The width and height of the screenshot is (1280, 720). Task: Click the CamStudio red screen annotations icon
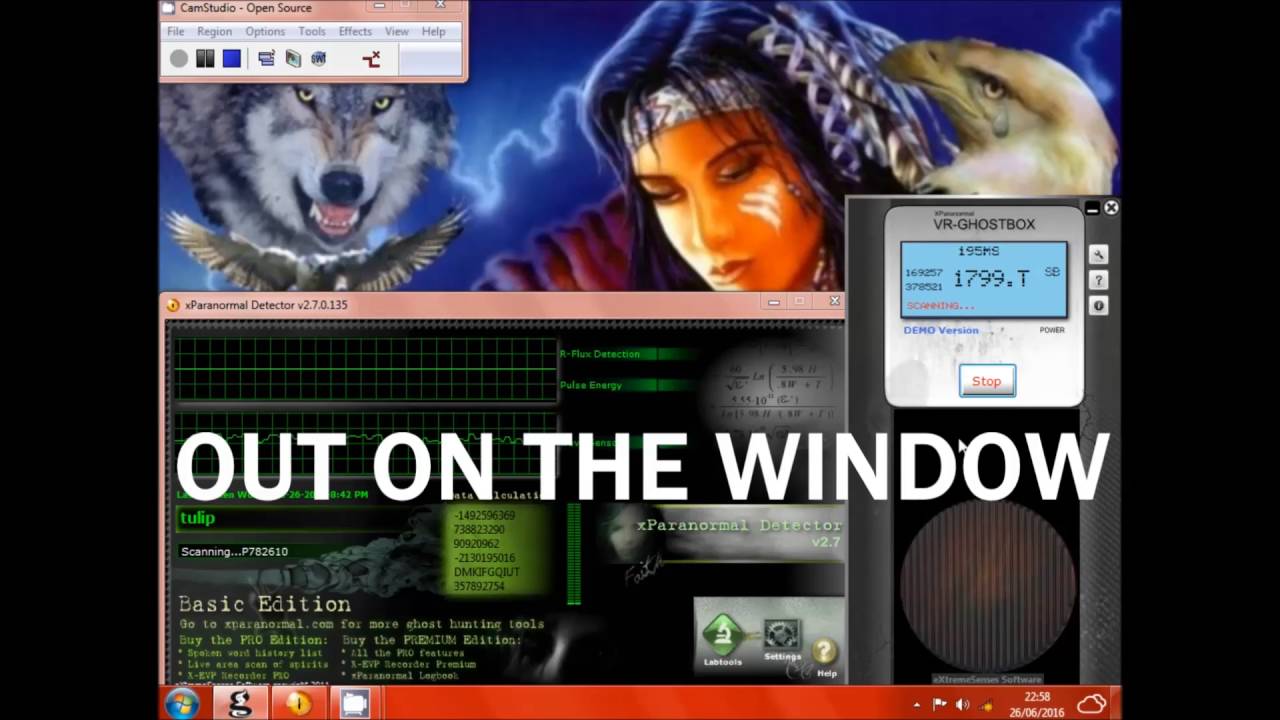click(x=371, y=59)
